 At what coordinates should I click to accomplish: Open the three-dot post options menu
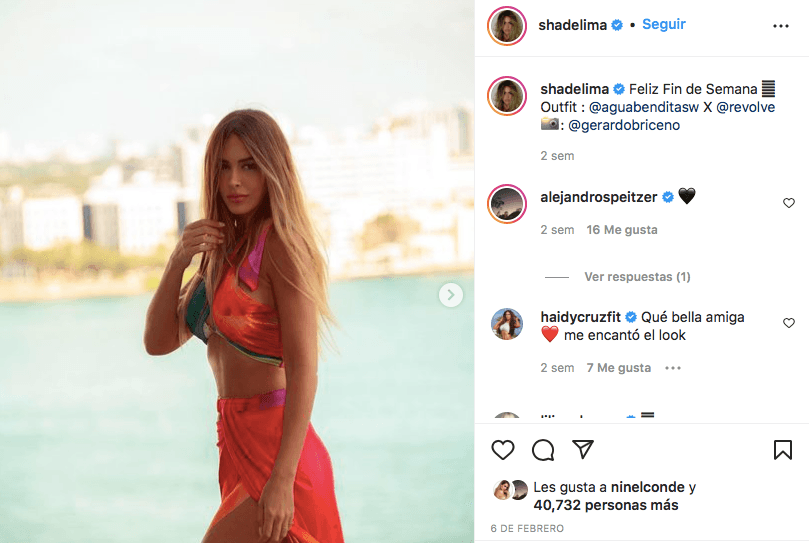(x=781, y=26)
